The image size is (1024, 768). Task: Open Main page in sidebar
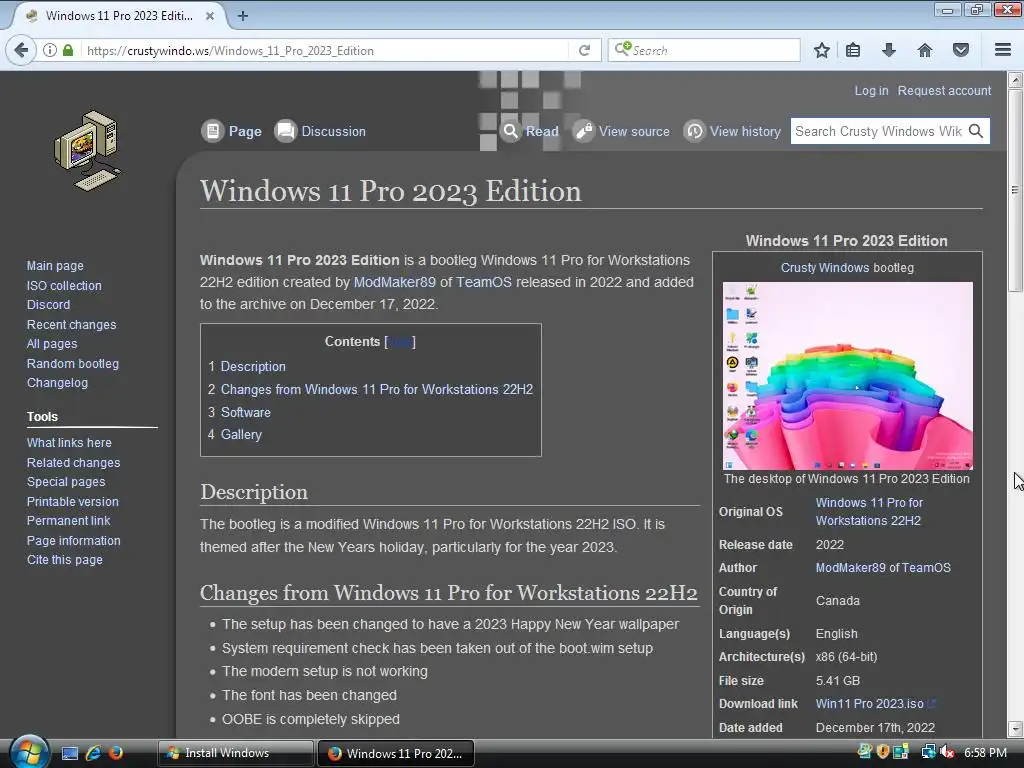pyautogui.click(x=55, y=266)
